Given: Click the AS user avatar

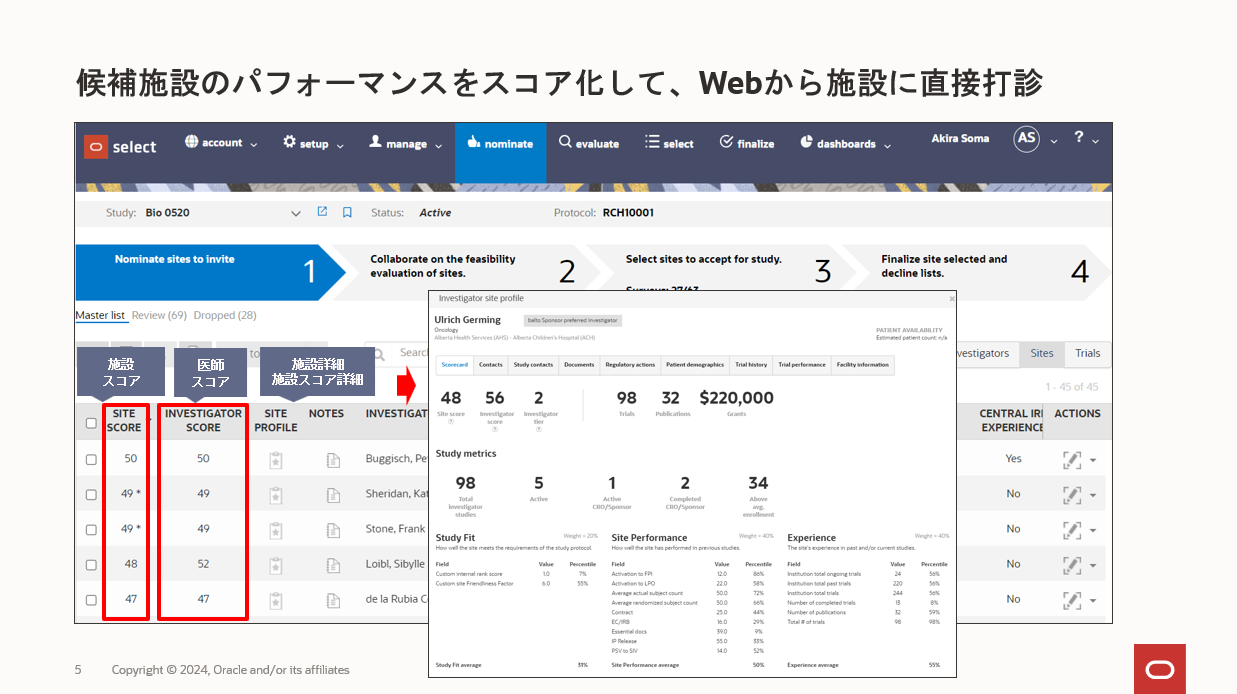Looking at the screenshot, I should 1027,139.
